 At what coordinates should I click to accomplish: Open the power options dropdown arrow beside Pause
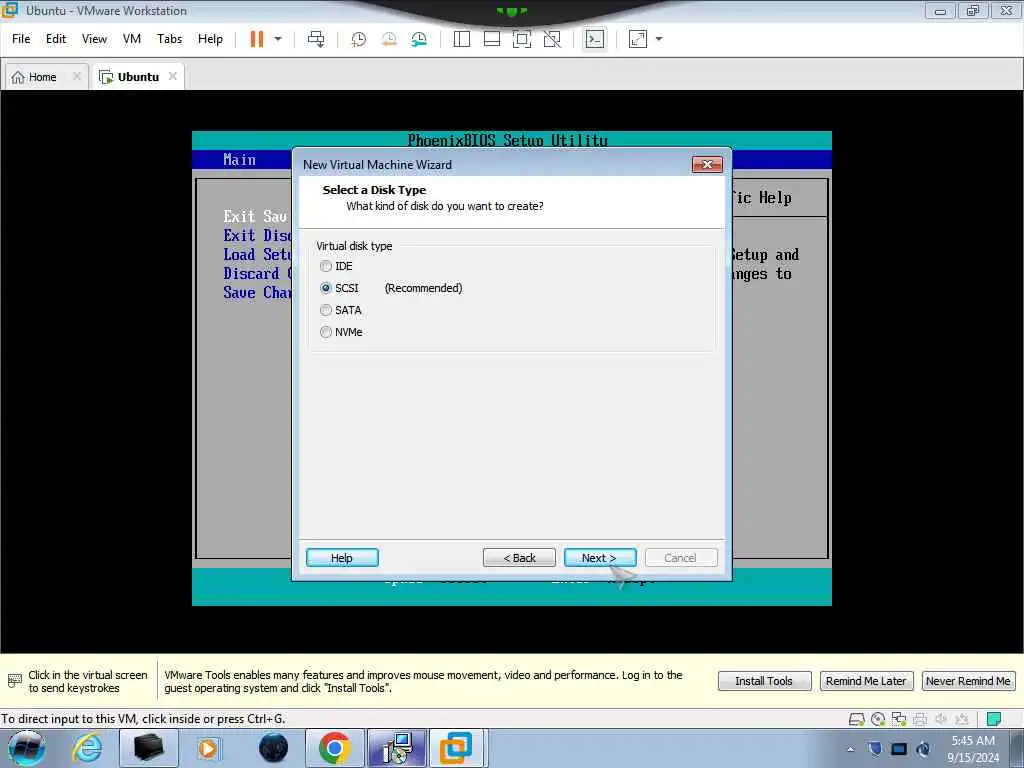[x=278, y=39]
